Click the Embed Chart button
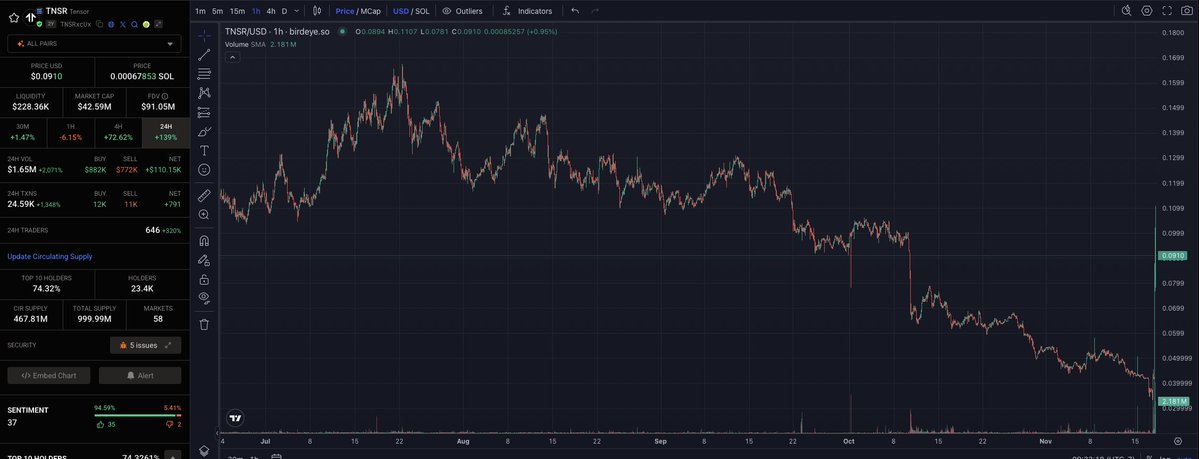This screenshot has width=1199, height=459. 49,376
